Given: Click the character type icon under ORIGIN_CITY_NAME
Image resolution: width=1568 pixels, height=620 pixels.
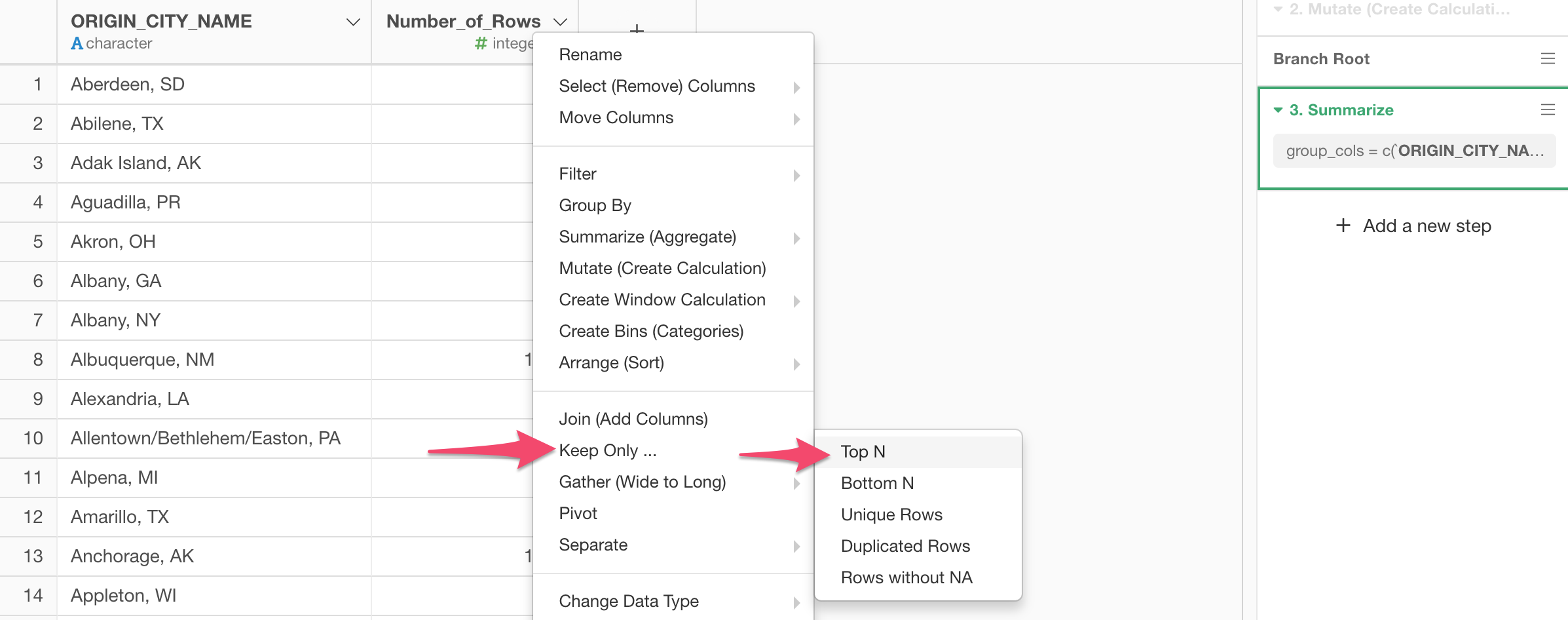Looking at the screenshot, I should (x=77, y=43).
